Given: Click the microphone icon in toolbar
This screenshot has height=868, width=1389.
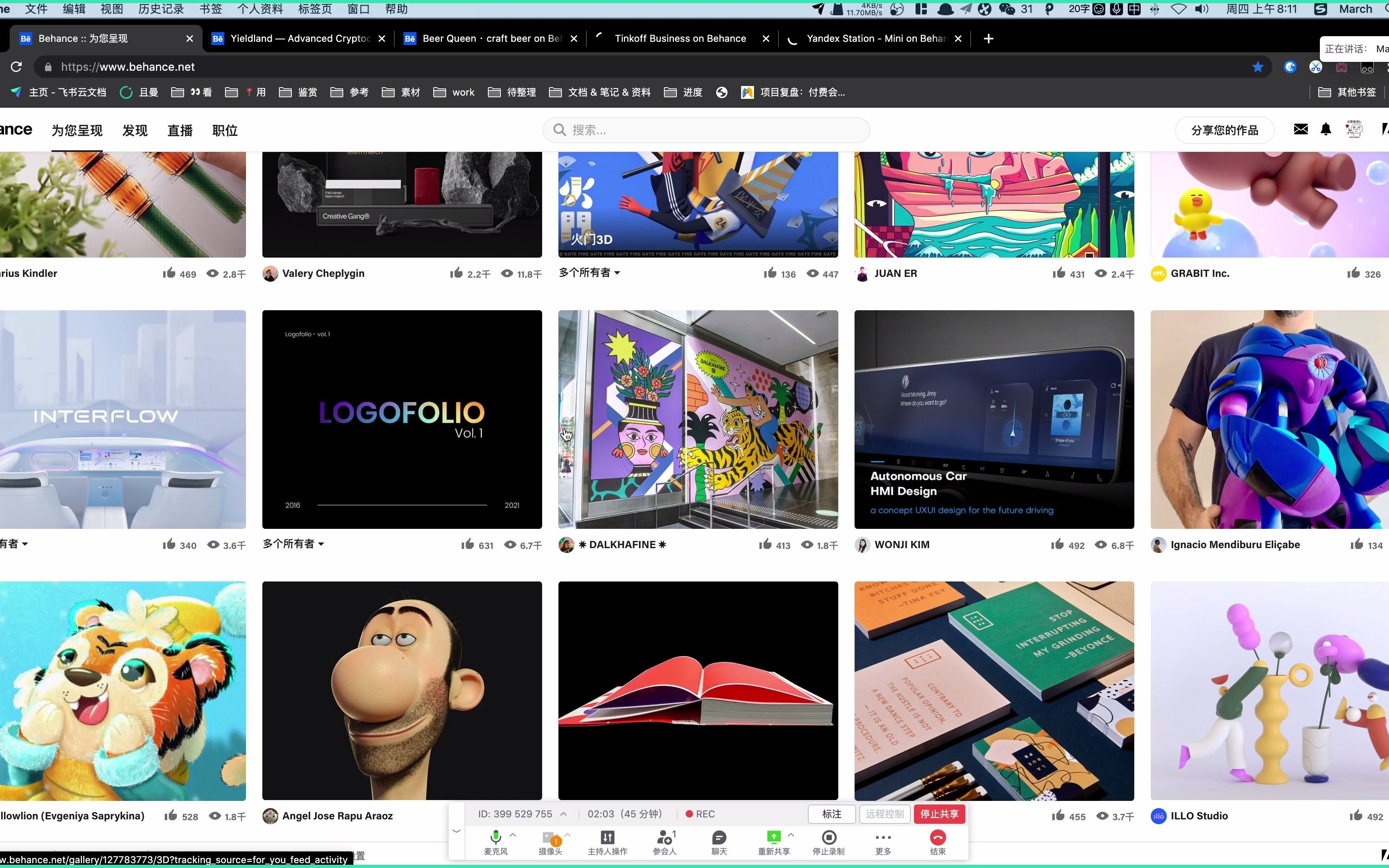Looking at the screenshot, I should pyautogui.click(x=495, y=837).
